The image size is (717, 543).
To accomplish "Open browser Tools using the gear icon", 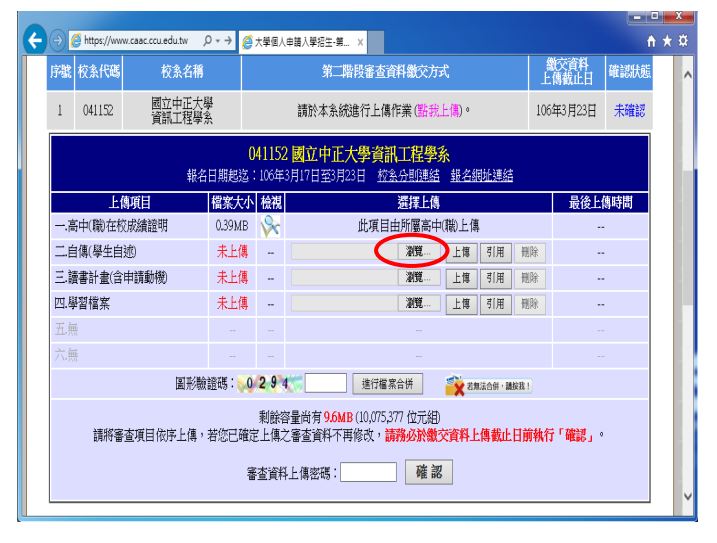I will coord(683,41).
